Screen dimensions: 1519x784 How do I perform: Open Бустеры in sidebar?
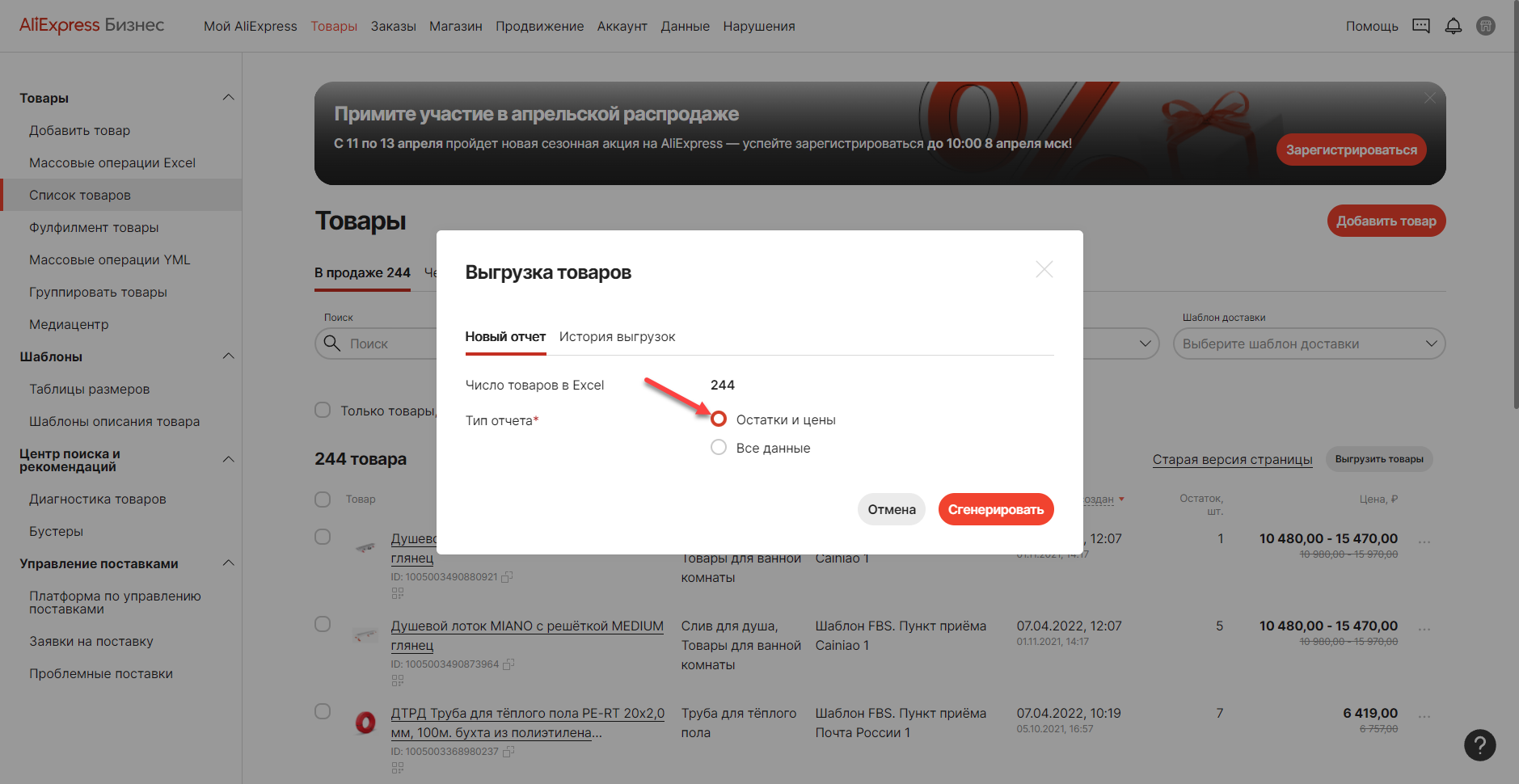pyautogui.click(x=57, y=531)
